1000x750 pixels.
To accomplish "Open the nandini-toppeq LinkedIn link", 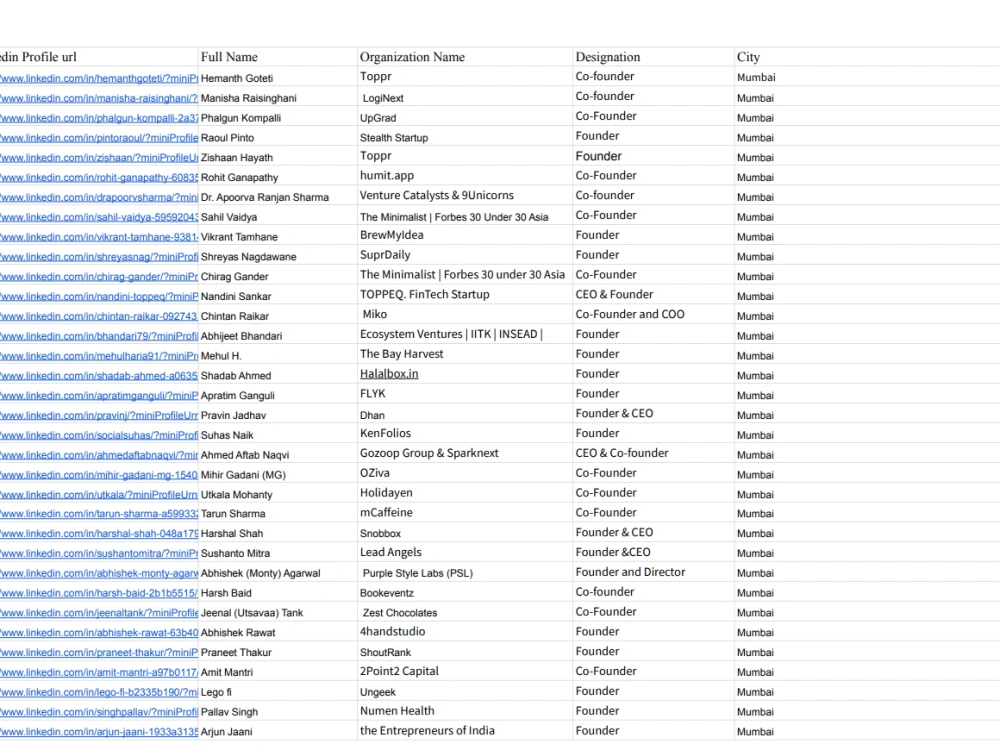I will 99,296.
